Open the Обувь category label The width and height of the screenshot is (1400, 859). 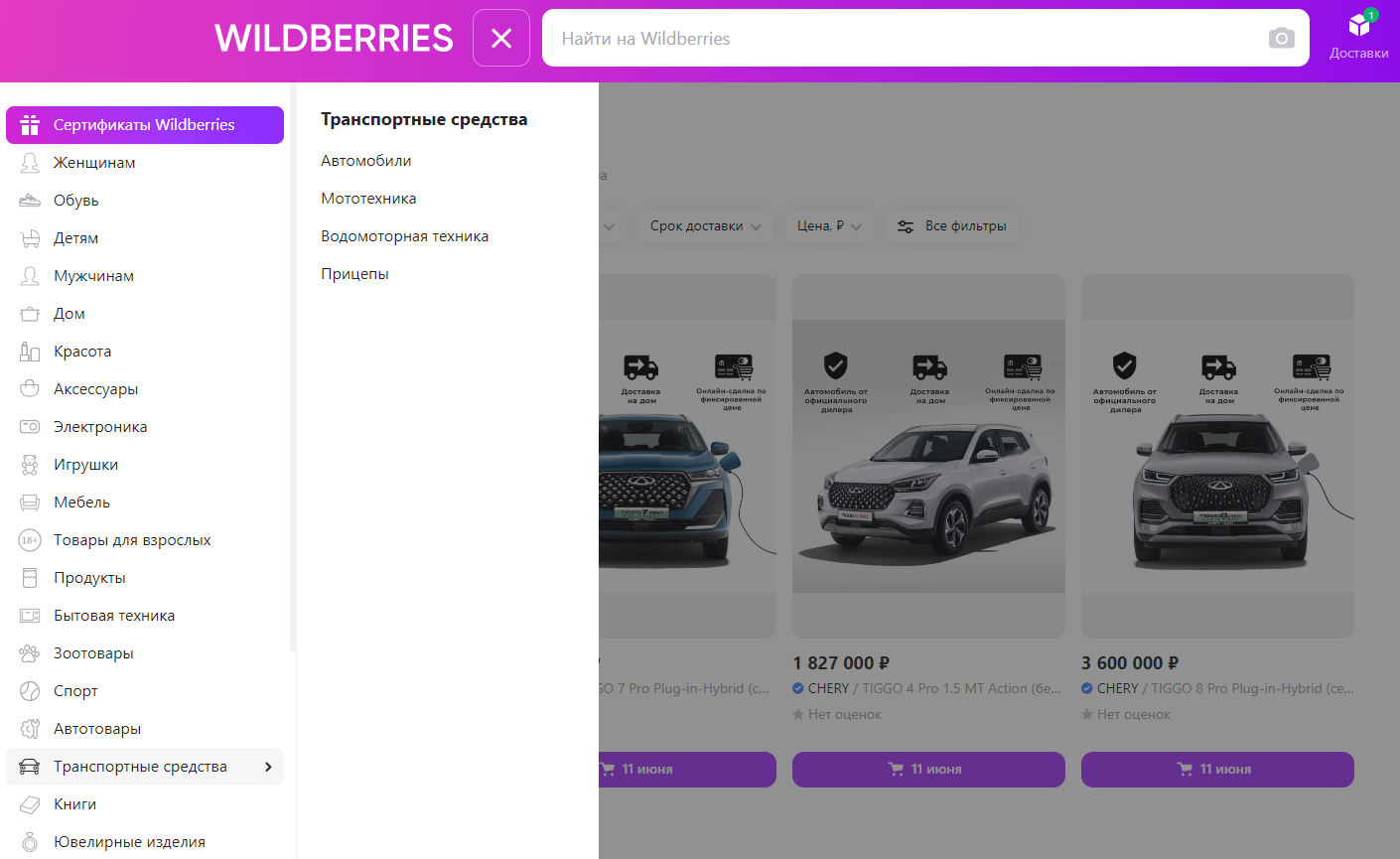pos(76,201)
